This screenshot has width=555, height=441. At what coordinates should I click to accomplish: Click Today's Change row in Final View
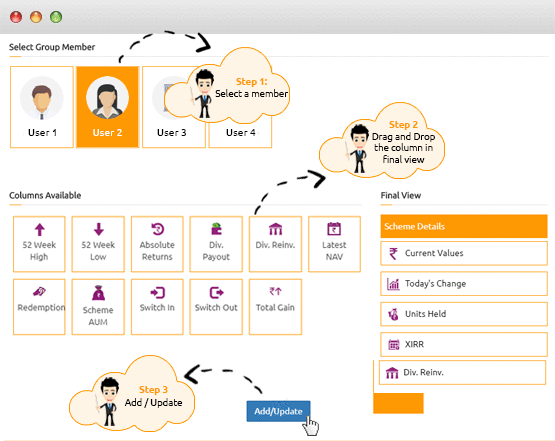click(x=464, y=284)
